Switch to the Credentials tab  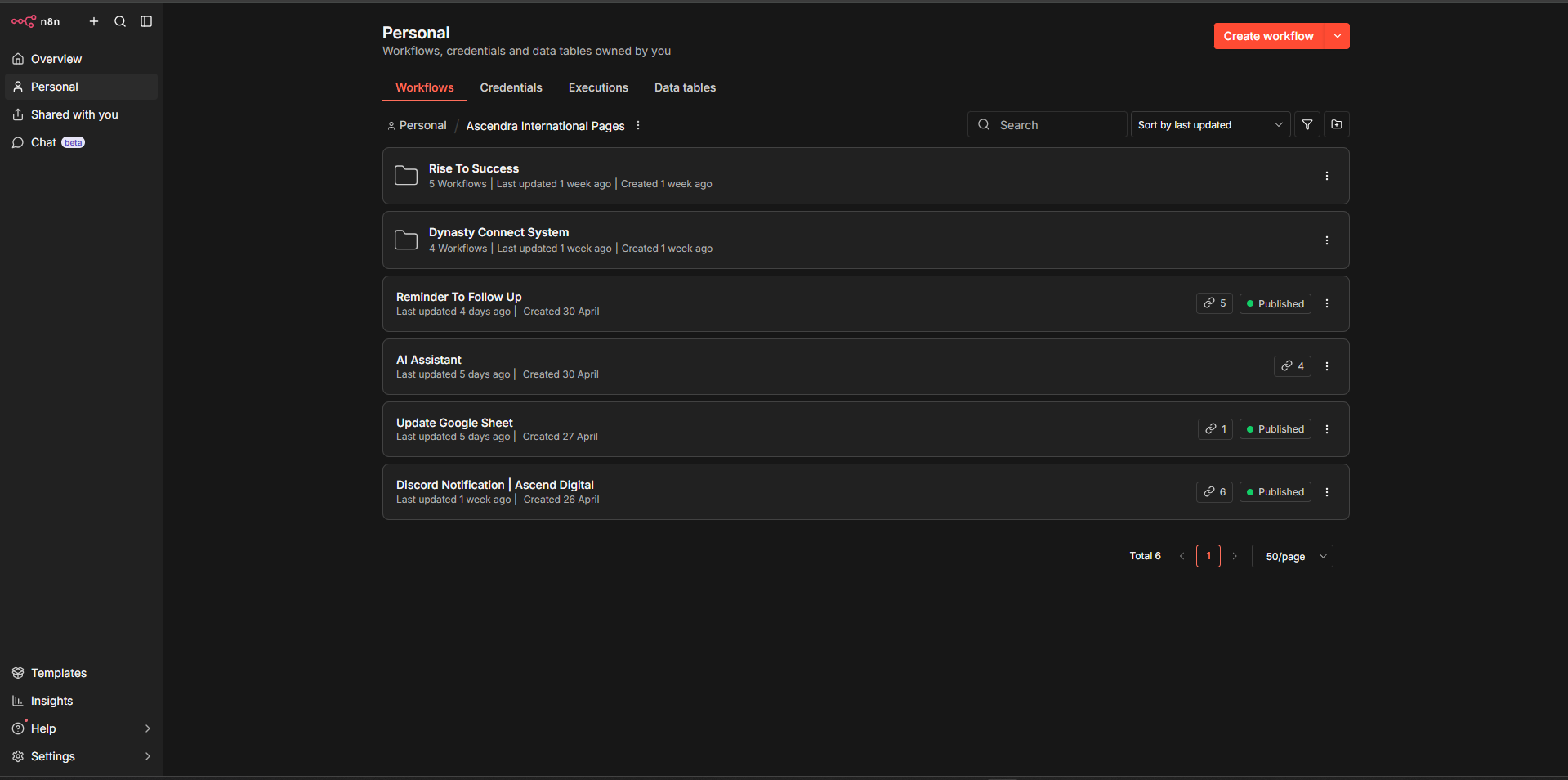tap(511, 87)
